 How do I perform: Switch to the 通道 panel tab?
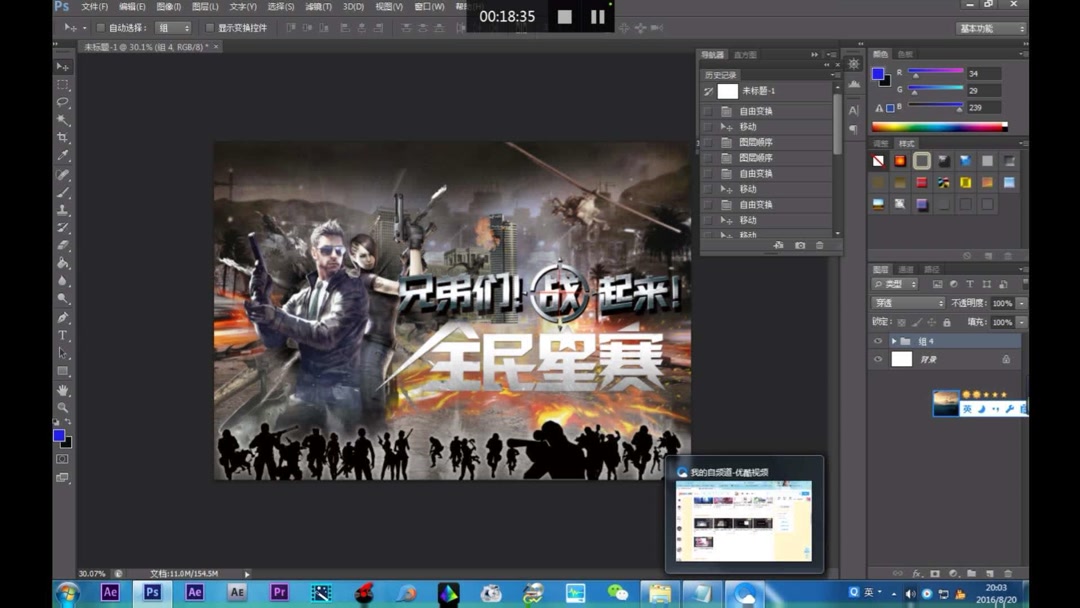click(903, 268)
